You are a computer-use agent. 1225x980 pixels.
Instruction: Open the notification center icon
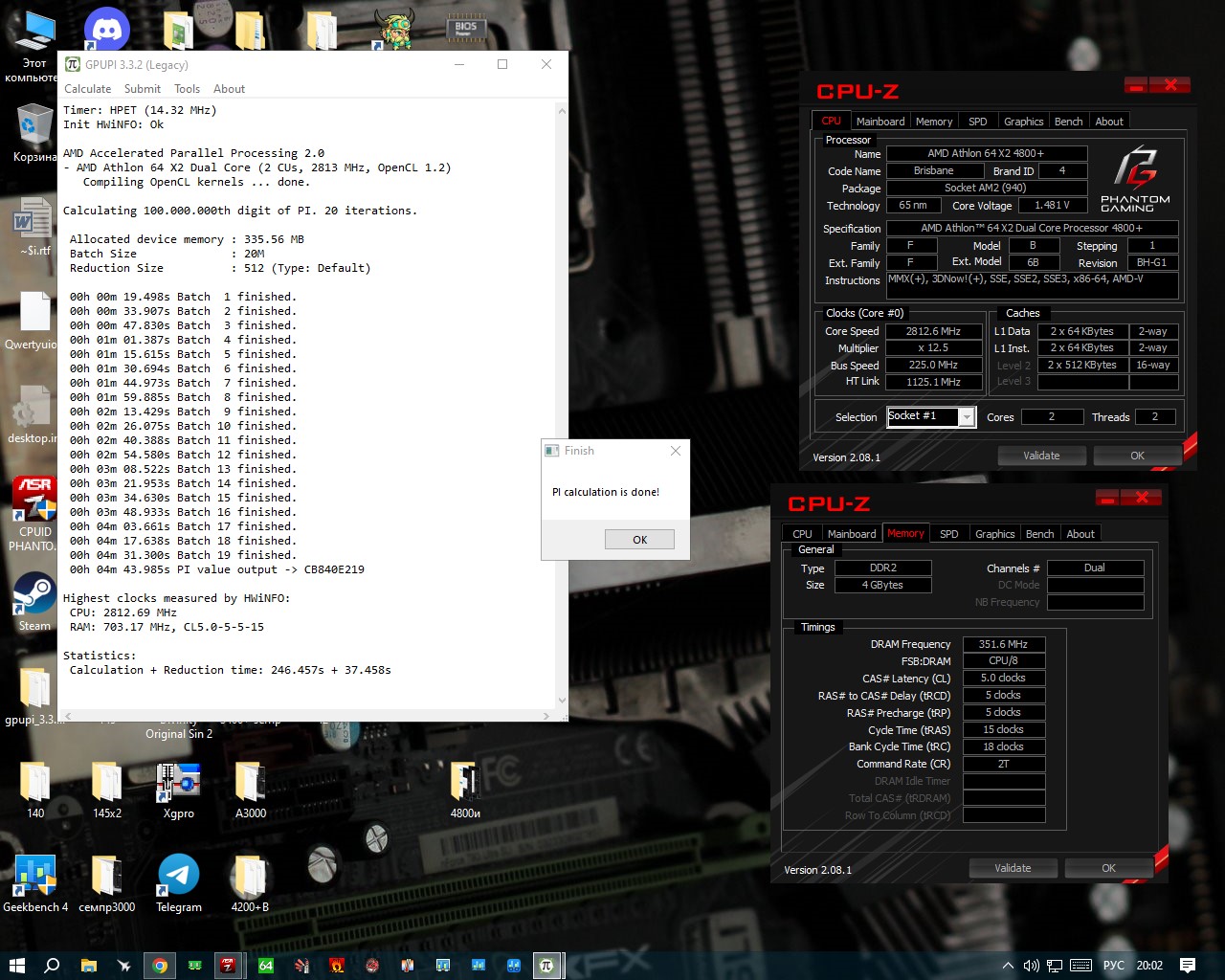[x=1188, y=965]
